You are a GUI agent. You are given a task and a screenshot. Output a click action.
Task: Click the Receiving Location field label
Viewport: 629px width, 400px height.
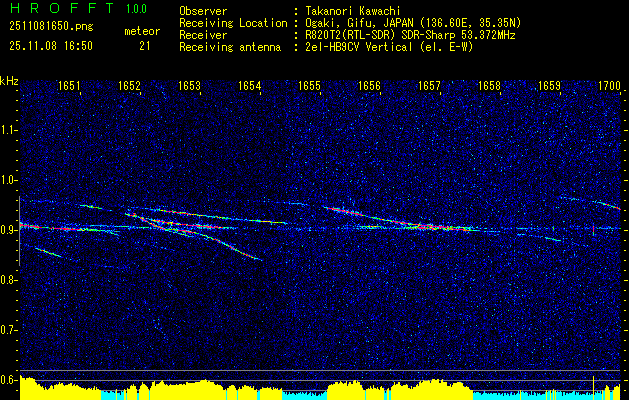click(x=233, y=24)
